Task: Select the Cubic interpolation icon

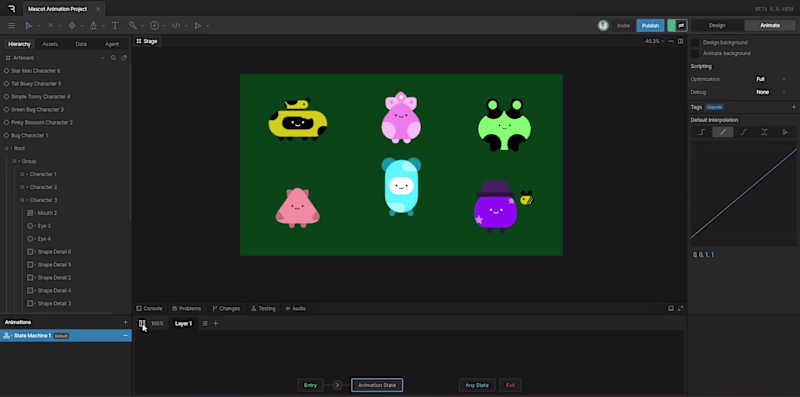Action: 743,132
